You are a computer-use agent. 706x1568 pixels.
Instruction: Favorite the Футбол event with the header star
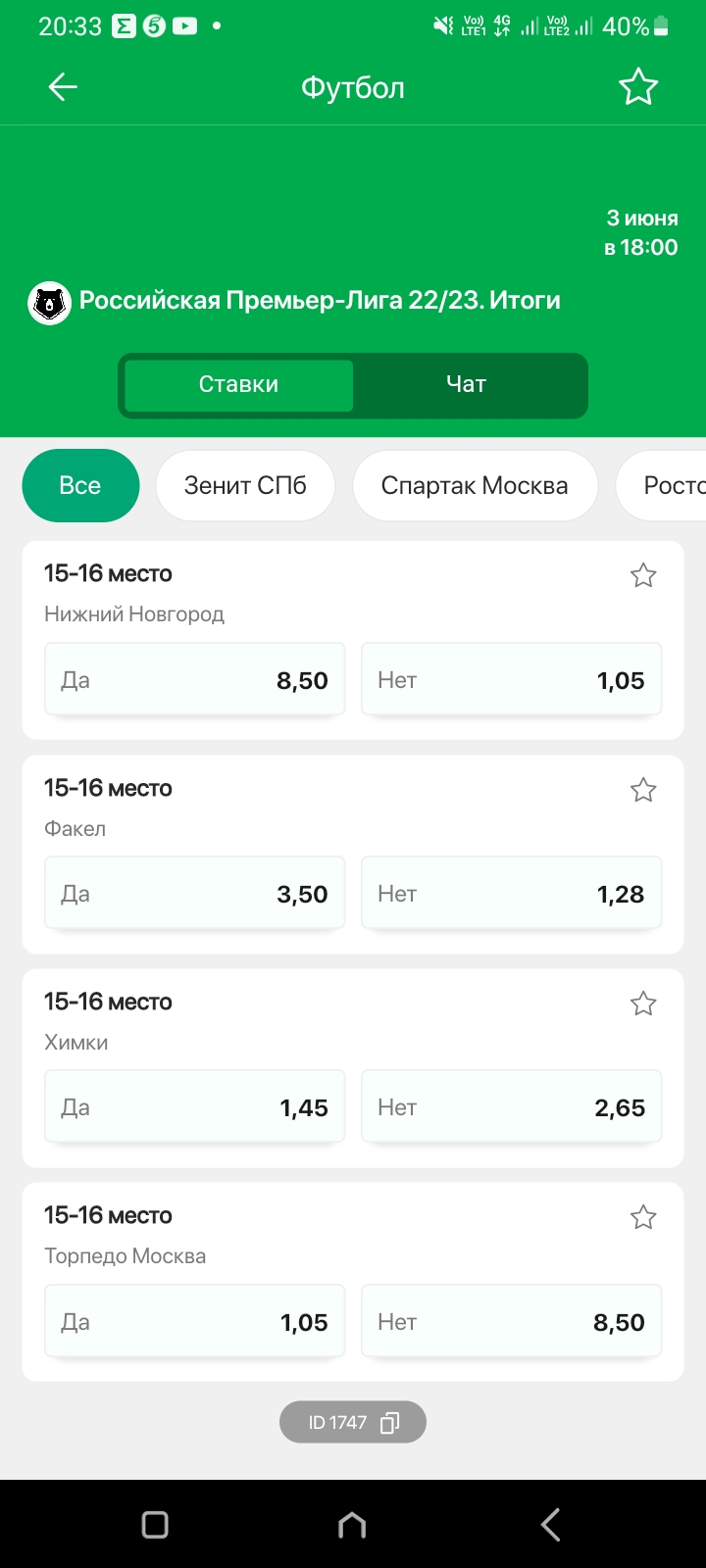[638, 87]
